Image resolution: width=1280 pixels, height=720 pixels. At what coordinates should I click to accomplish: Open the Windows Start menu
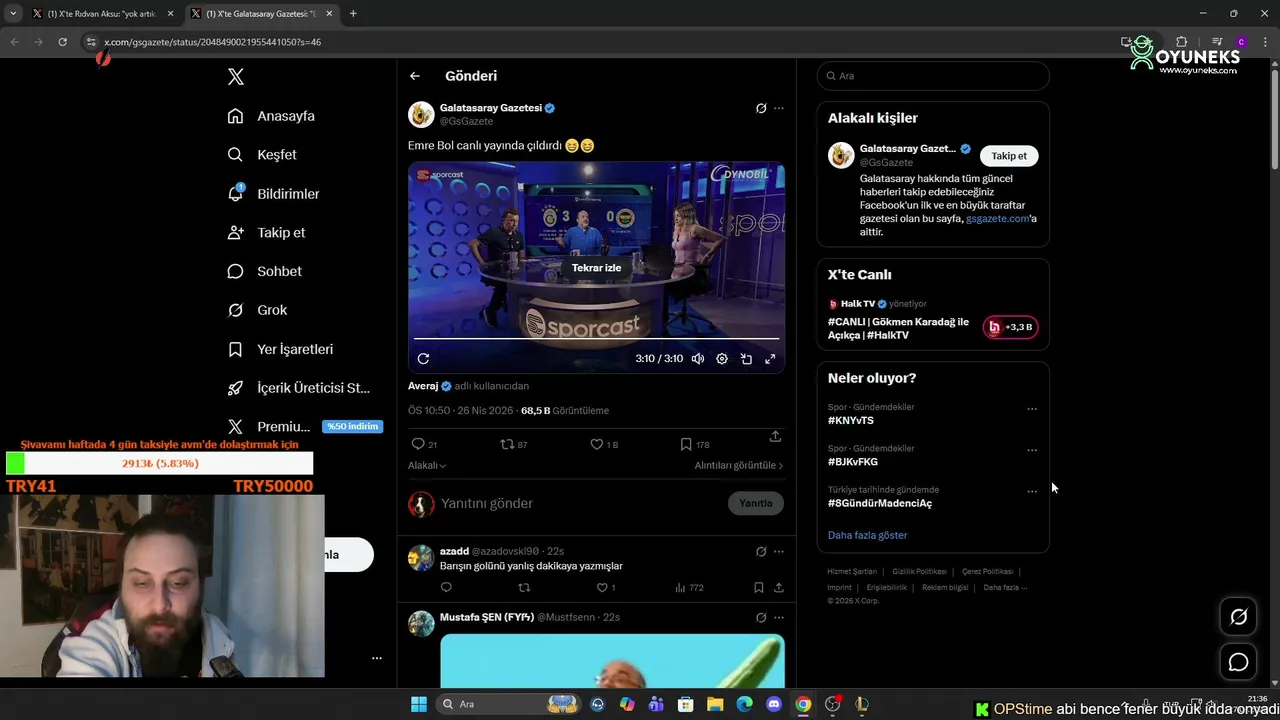point(419,704)
